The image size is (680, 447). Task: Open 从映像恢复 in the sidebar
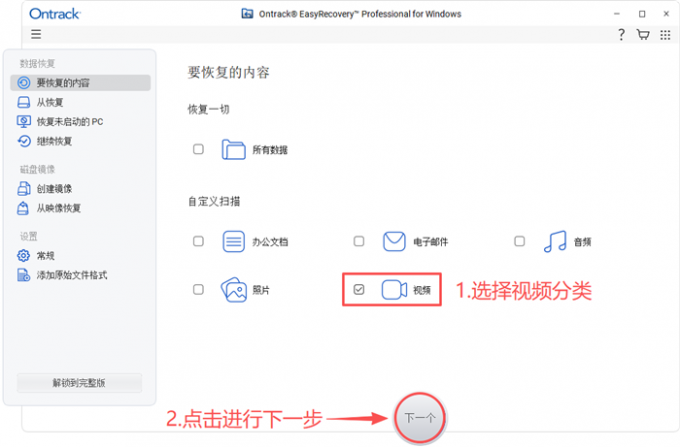[x=81, y=208]
